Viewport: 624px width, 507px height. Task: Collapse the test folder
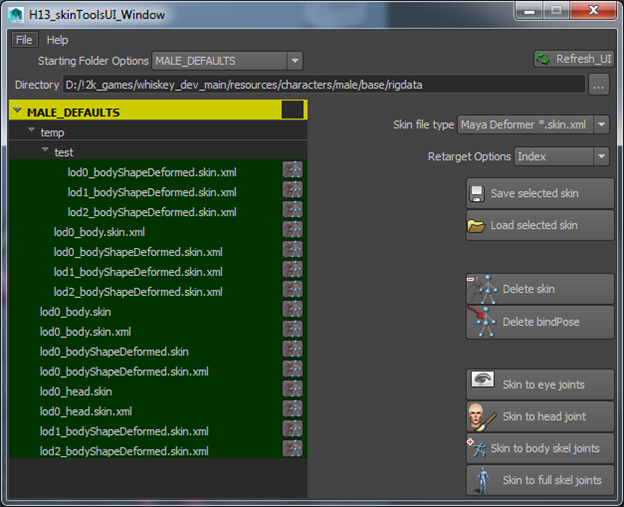pyautogui.click(x=45, y=150)
